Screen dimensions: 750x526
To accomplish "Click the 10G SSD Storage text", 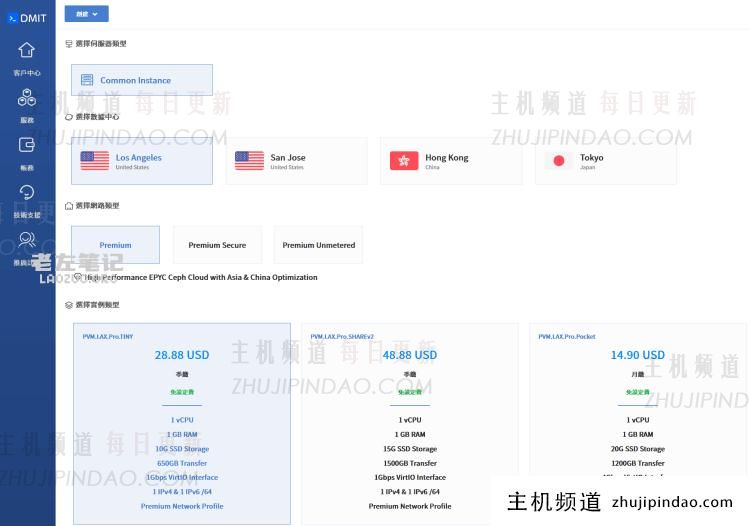I will 182,449.
